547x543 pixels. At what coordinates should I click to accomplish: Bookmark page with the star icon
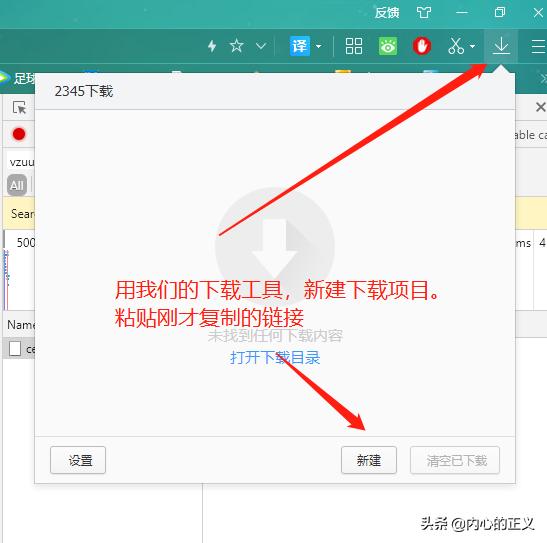point(237,46)
